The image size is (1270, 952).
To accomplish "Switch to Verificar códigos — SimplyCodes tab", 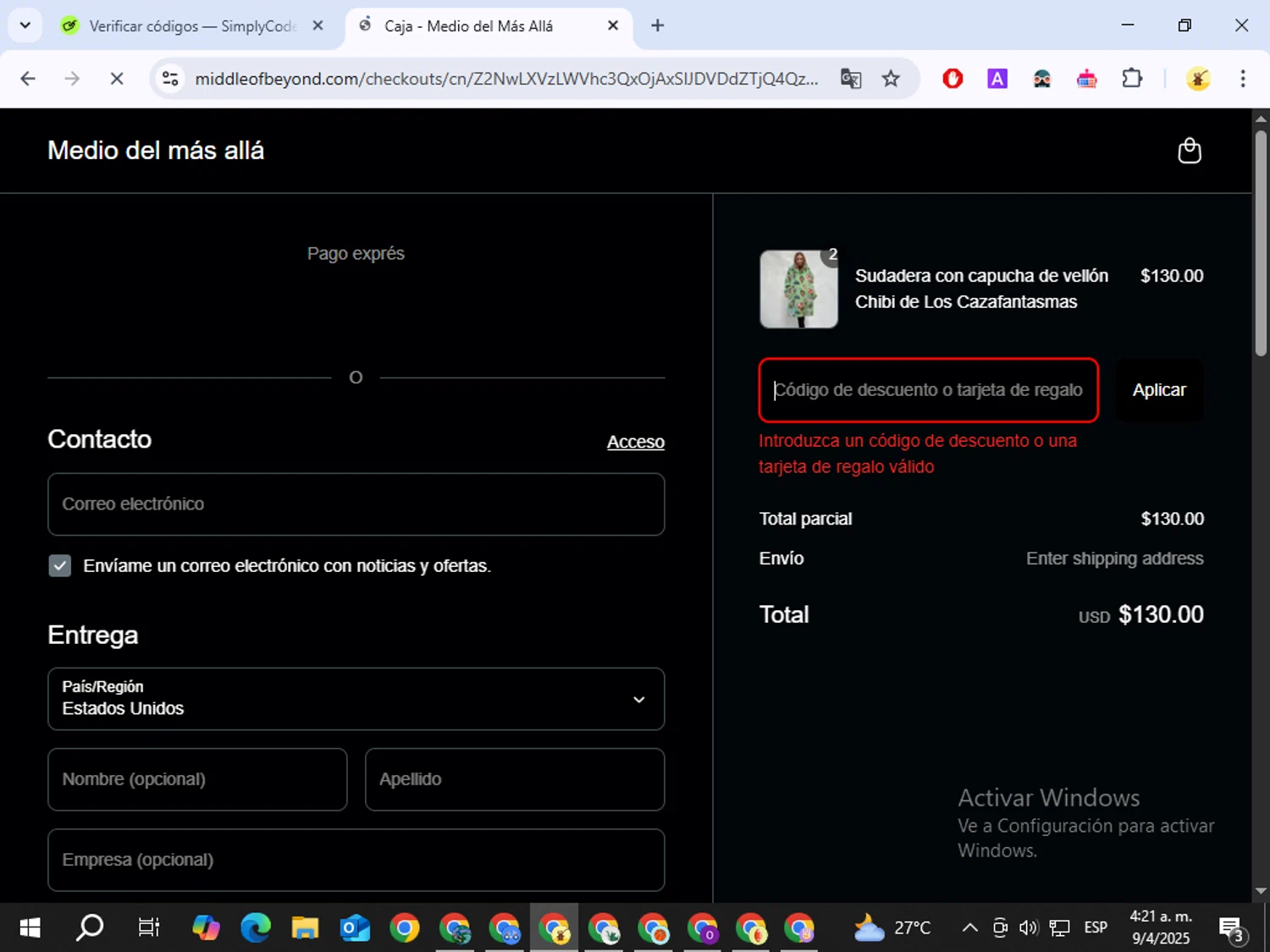I will click(192, 26).
